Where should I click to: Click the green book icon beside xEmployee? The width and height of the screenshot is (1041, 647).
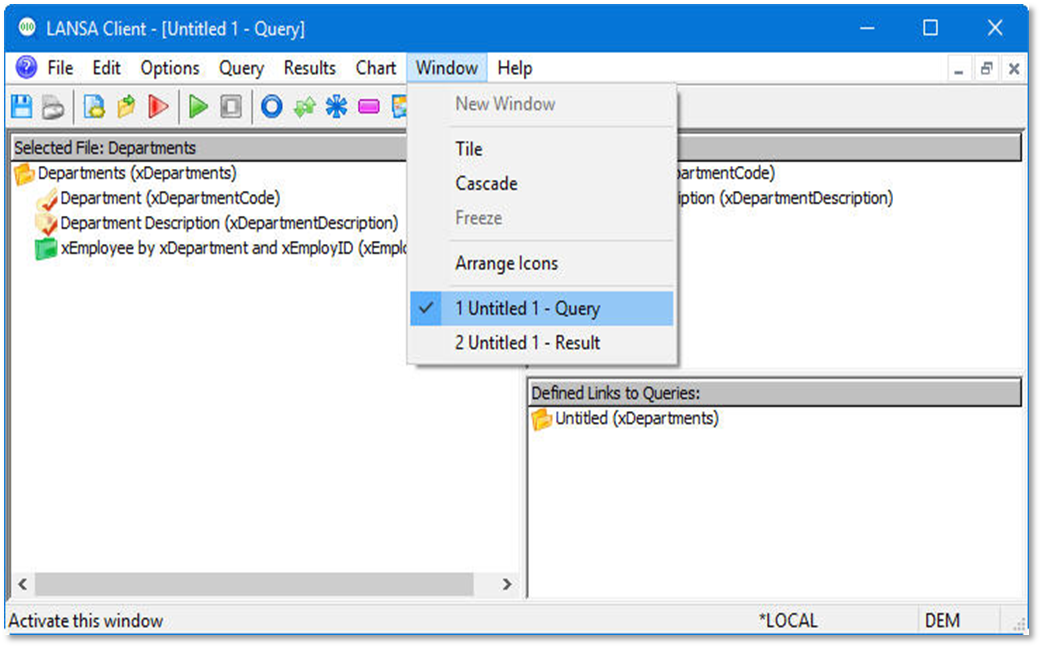tap(45, 249)
